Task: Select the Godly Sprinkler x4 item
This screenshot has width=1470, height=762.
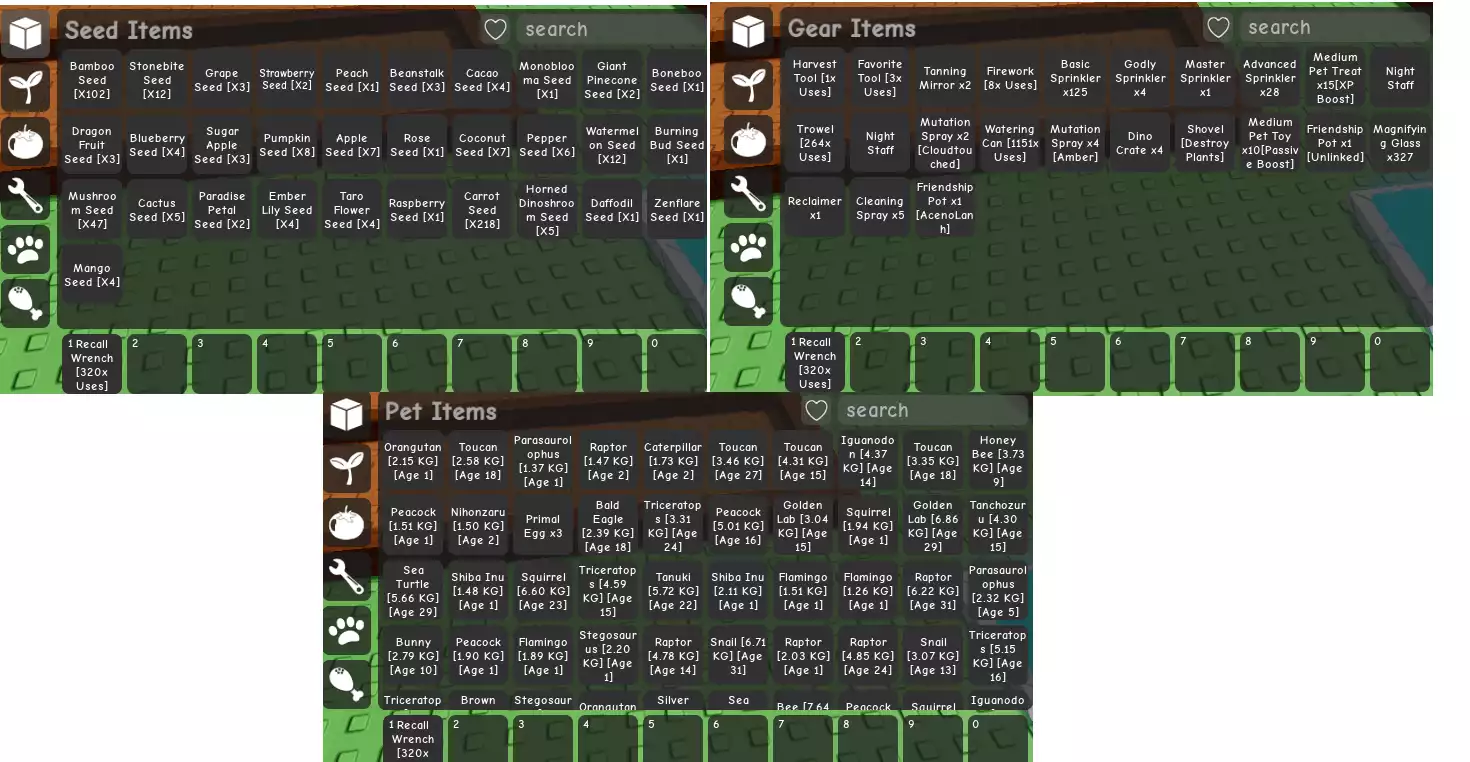Action: point(1140,78)
